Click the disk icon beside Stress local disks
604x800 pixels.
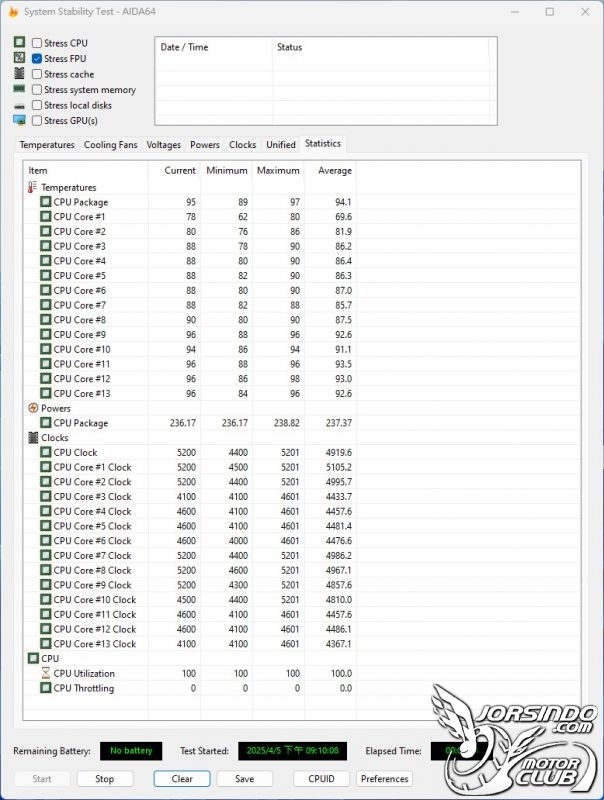pos(19,106)
